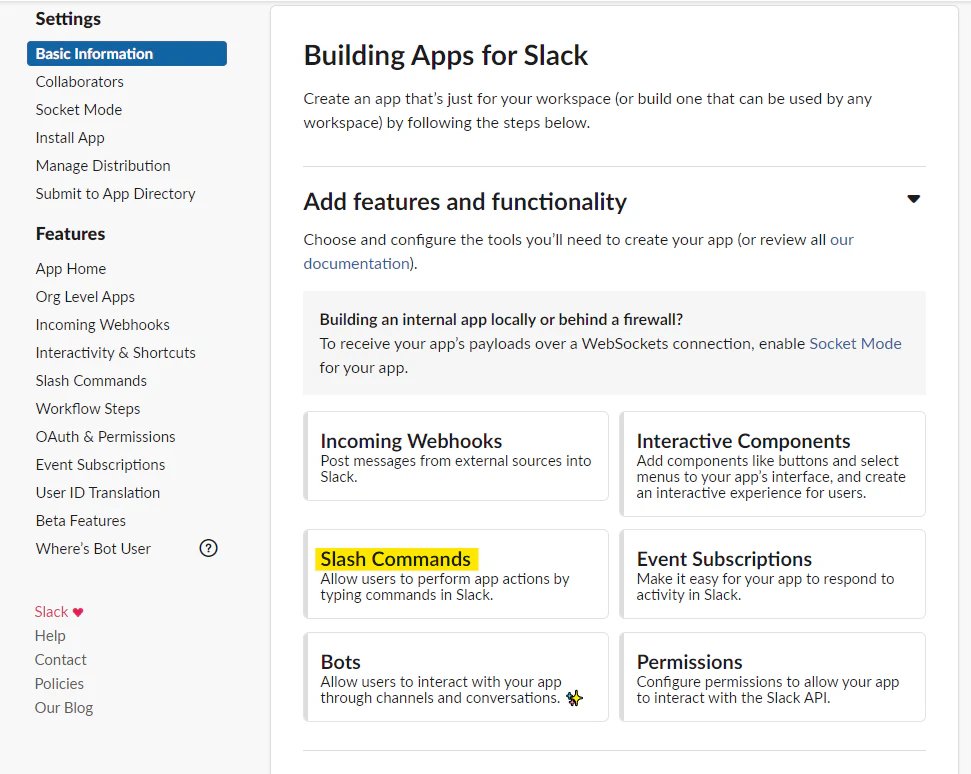Click the sparkle icon in the Bots card
This screenshot has width=971, height=774.
coord(574,698)
